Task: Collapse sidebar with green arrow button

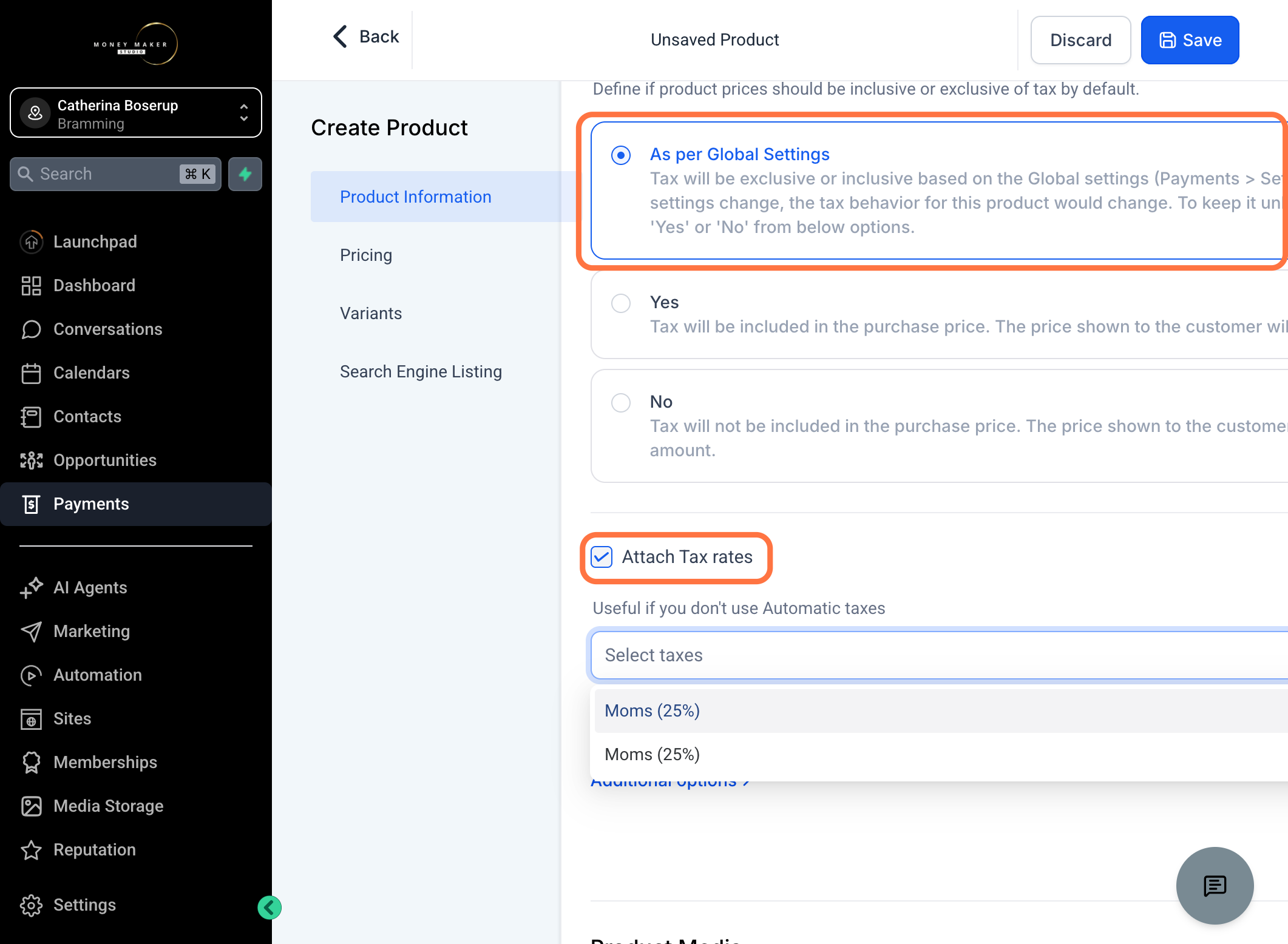Action: point(269,908)
